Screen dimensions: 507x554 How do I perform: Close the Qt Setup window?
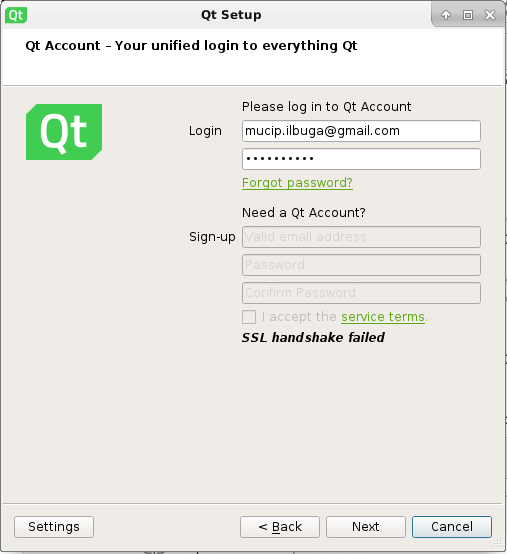[x=490, y=15]
